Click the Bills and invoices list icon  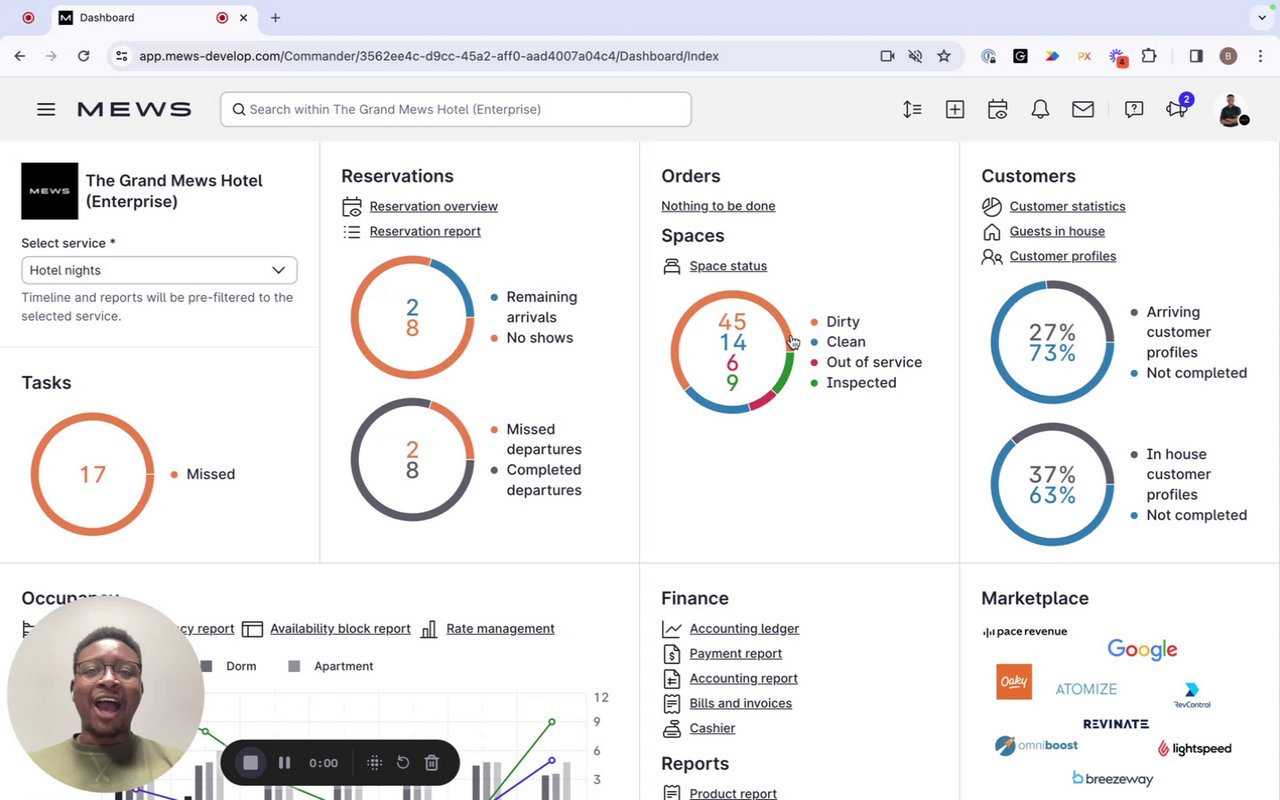tap(672, 703)
